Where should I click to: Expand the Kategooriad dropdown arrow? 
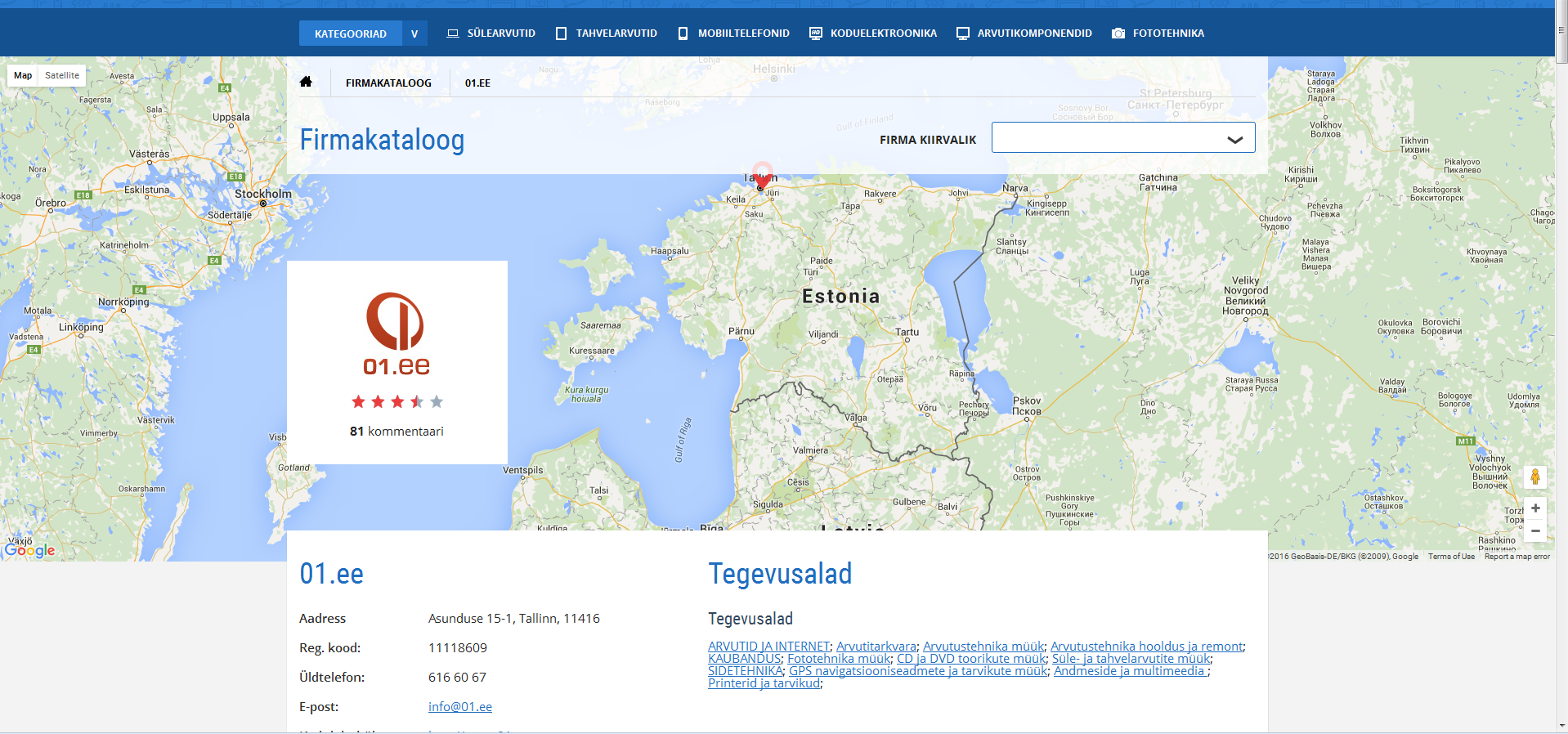tap(414, 34)
